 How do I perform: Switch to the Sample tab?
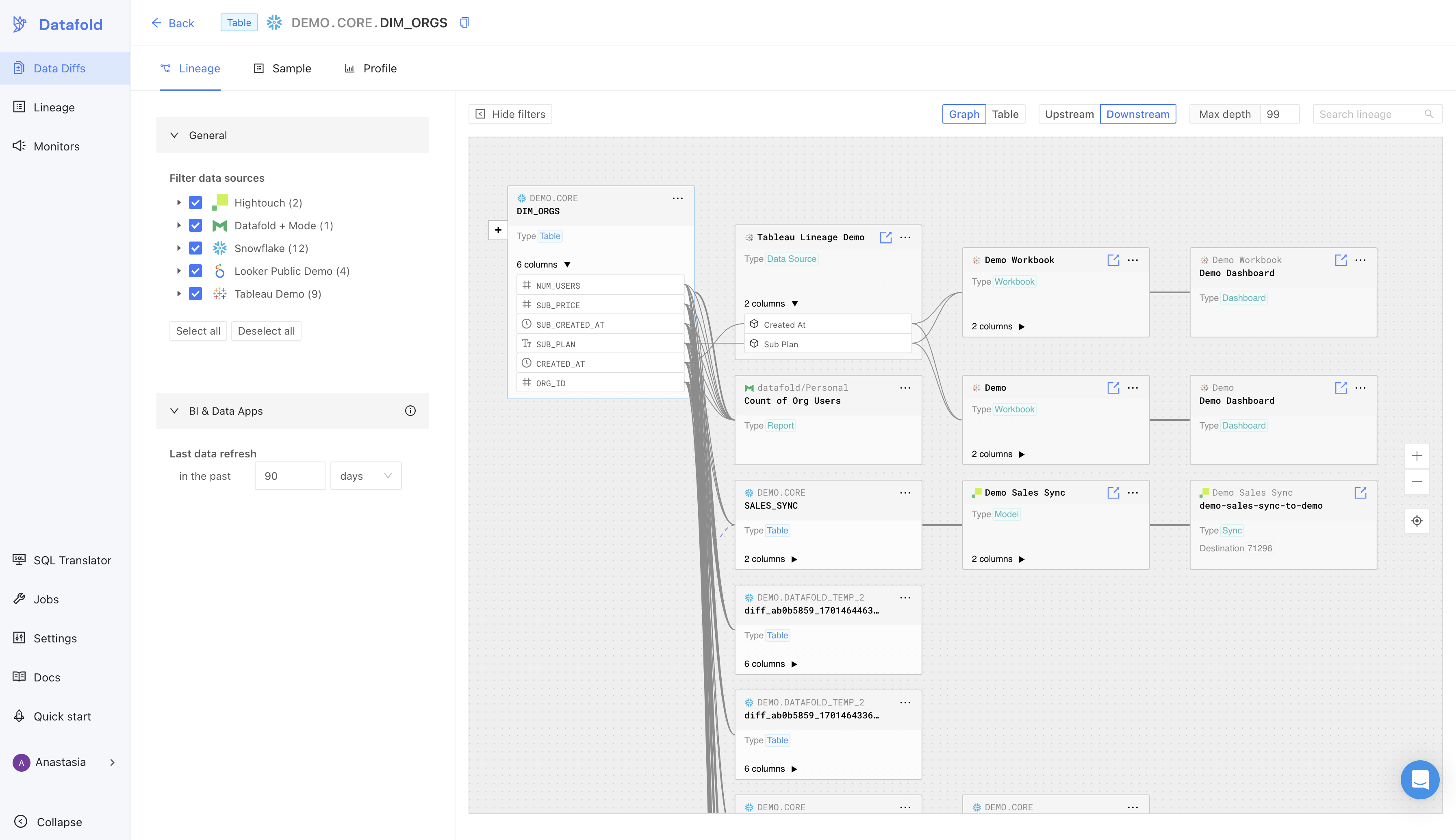282,69
